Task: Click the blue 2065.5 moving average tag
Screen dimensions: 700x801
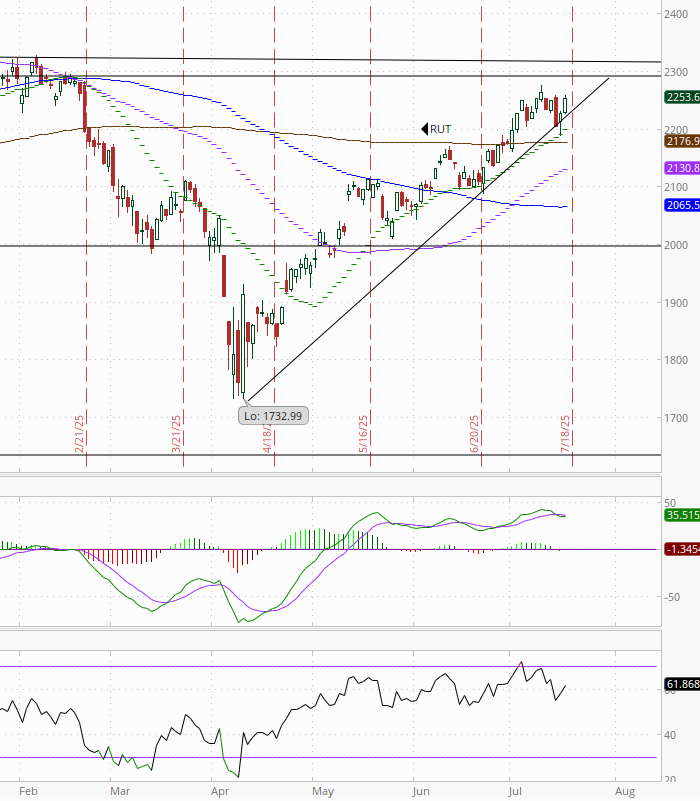Action: 682,205
